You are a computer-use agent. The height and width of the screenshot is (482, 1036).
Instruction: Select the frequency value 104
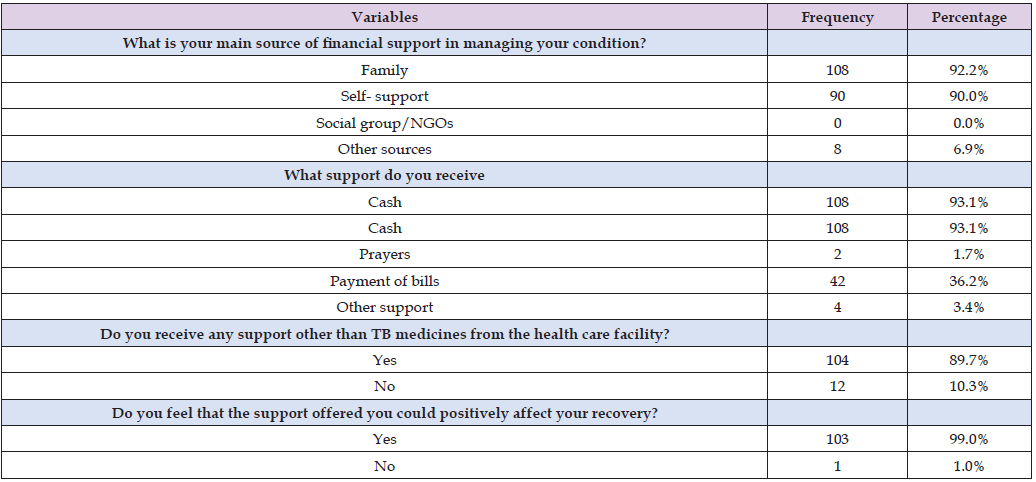[x=837, y=360]
